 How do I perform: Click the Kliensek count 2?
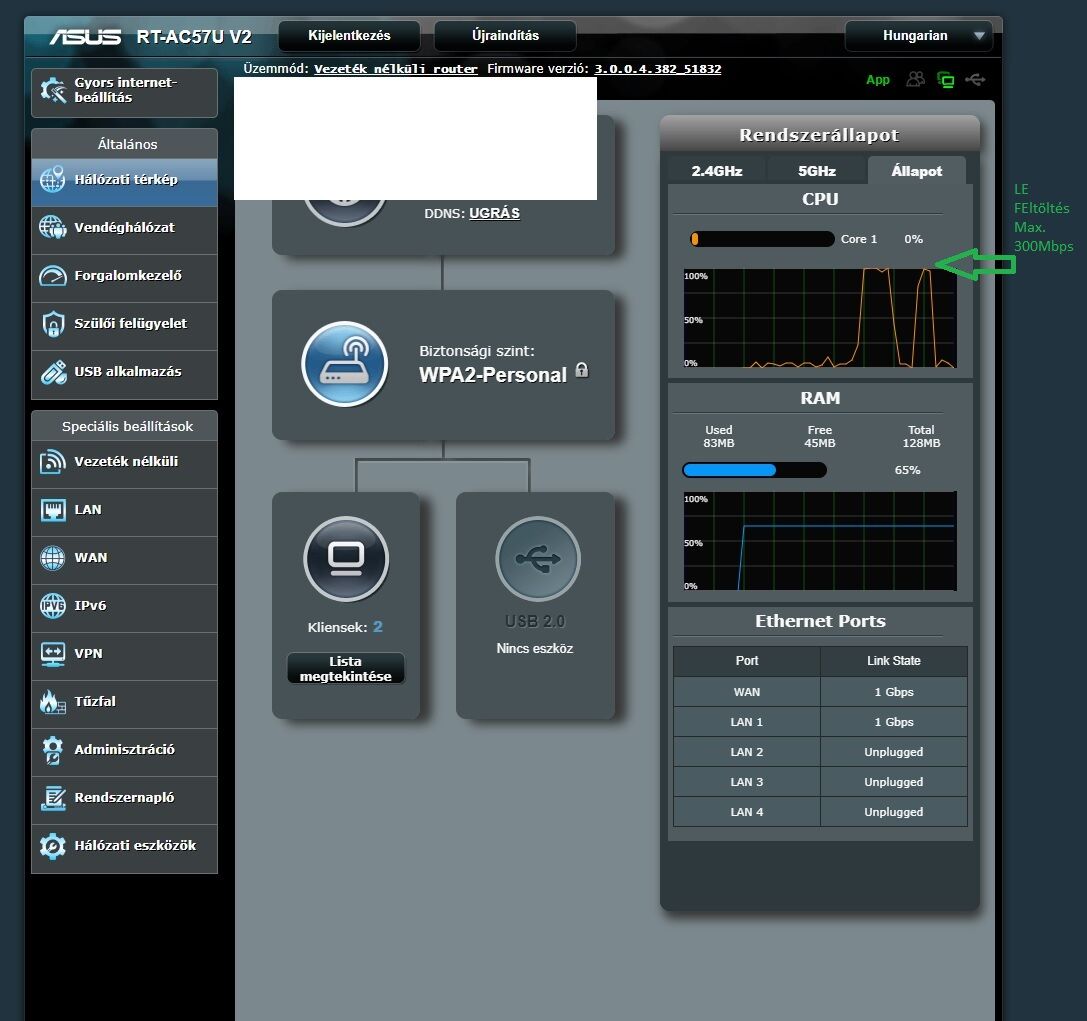pos(378,627)
